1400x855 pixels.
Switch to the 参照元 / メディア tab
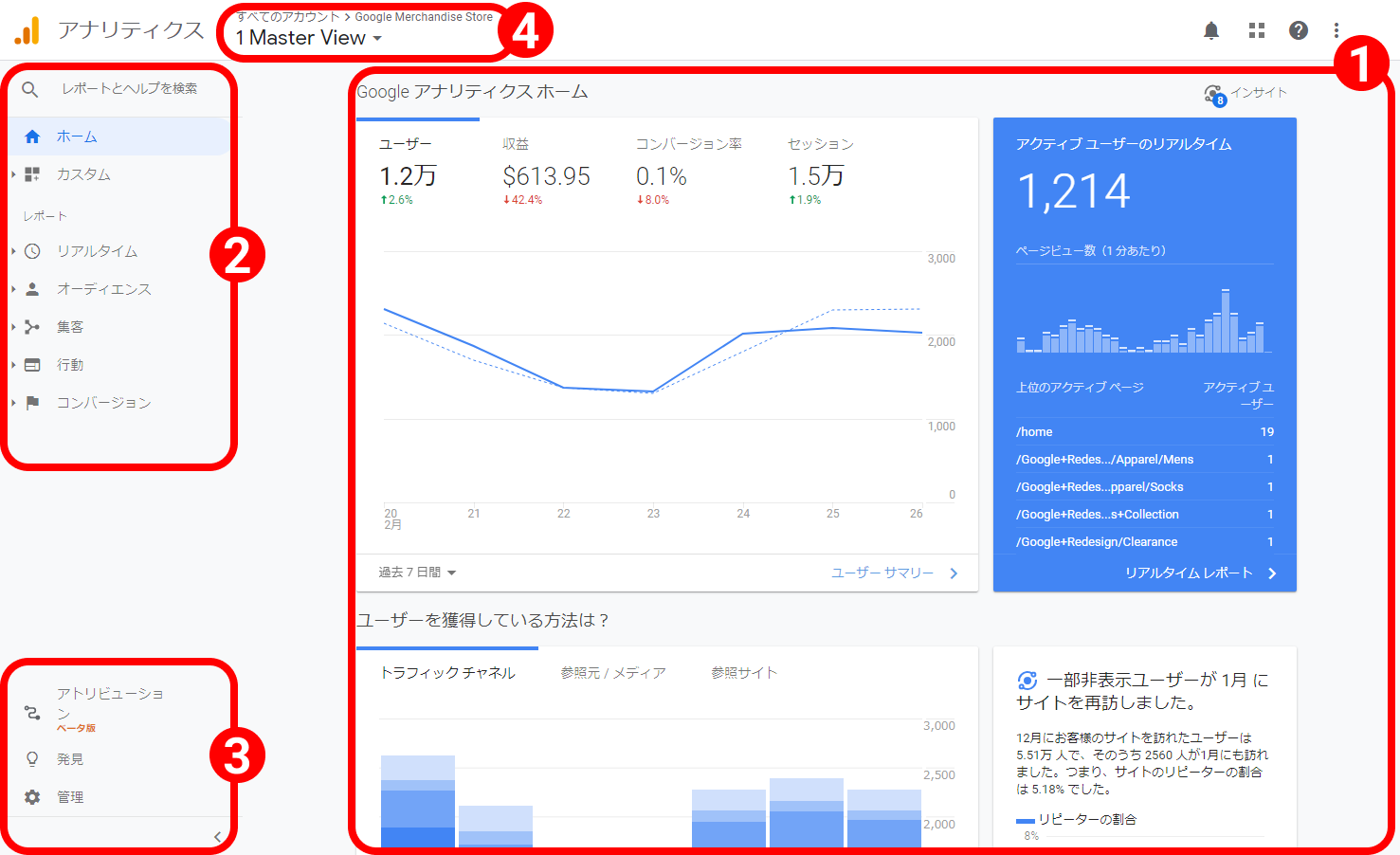[x=612, y=673]
